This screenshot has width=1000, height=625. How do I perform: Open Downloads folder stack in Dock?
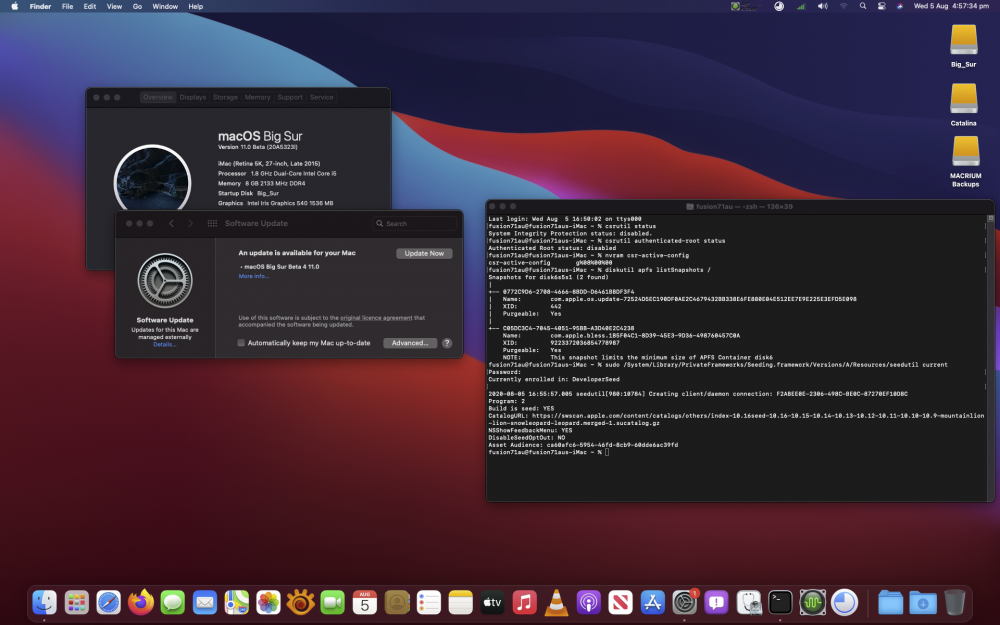point(923,602)
